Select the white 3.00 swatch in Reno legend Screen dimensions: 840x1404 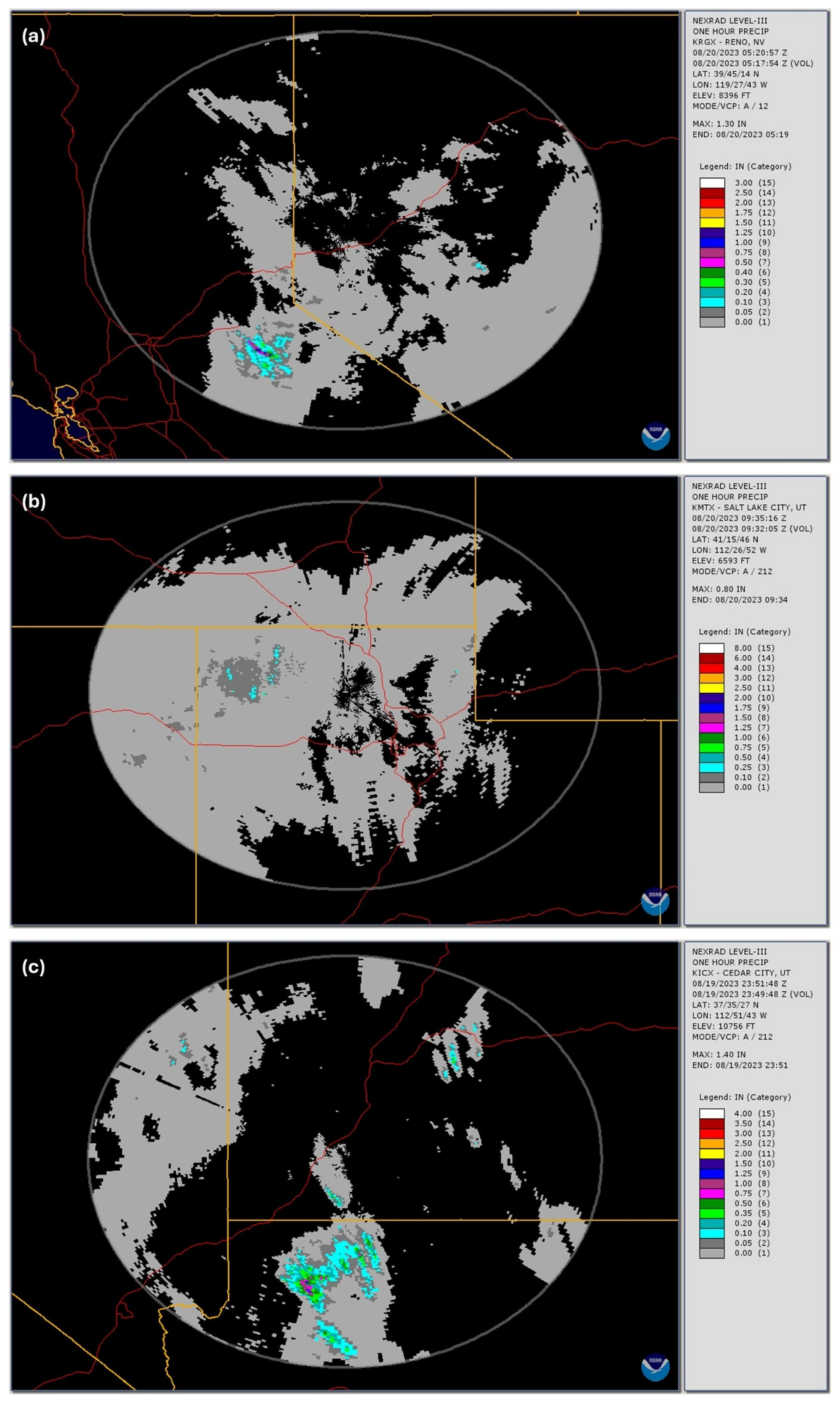point(711,183)
